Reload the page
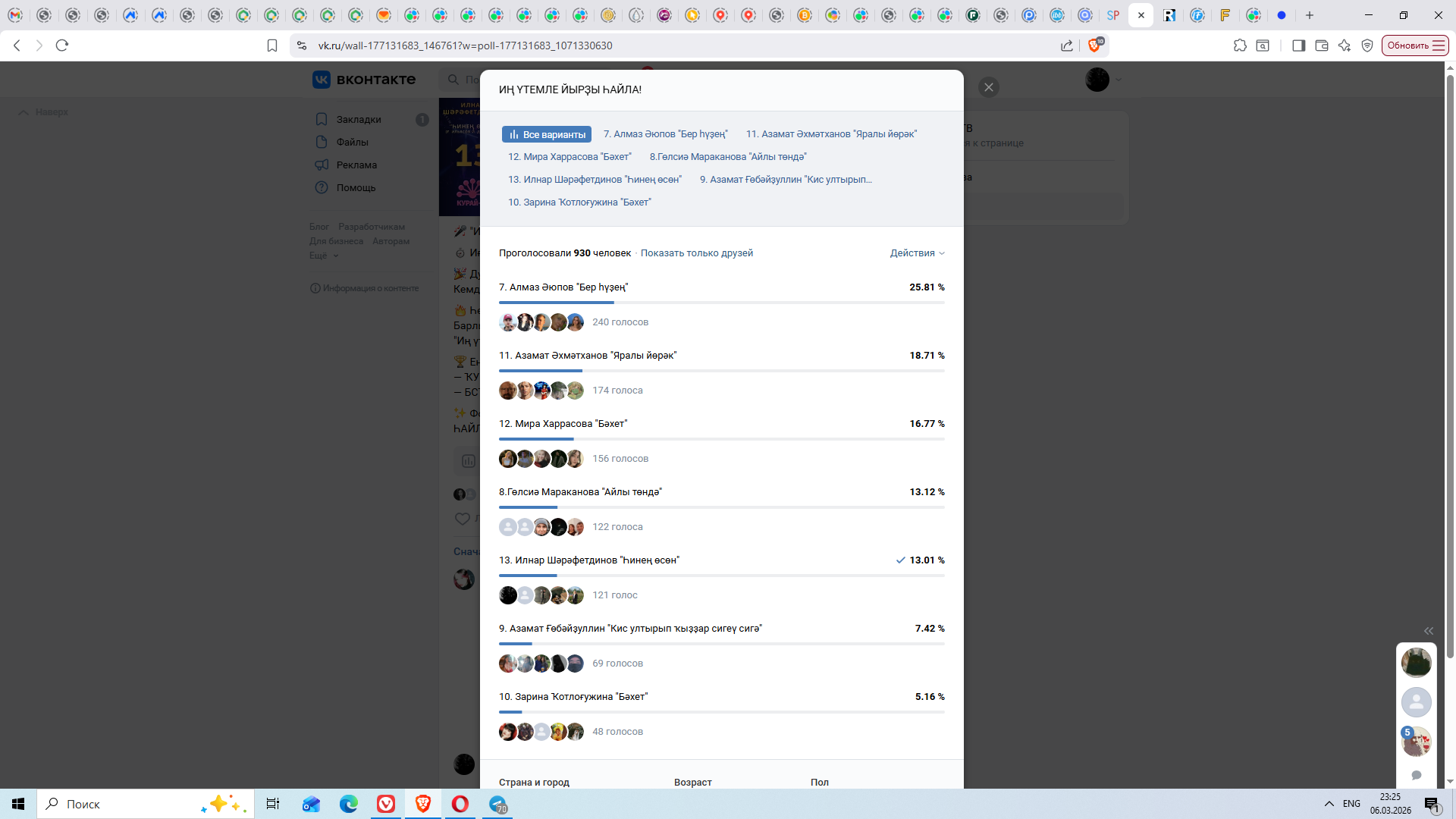The height and width of the screenshot is (819, 1456). 62,45
